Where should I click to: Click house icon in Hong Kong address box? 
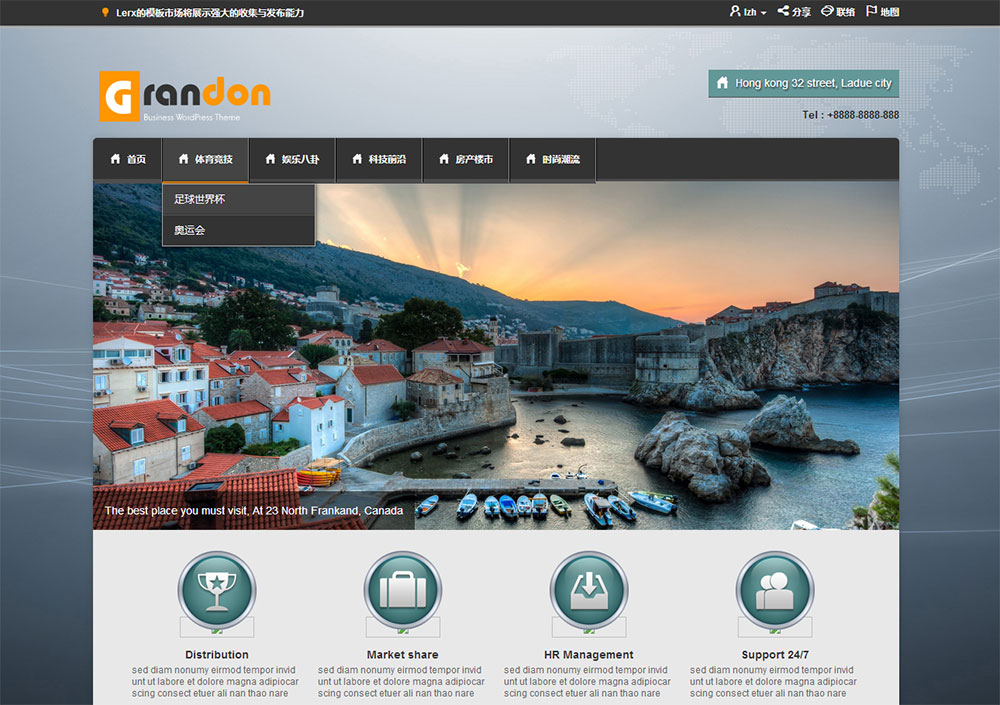pos(722,83)
